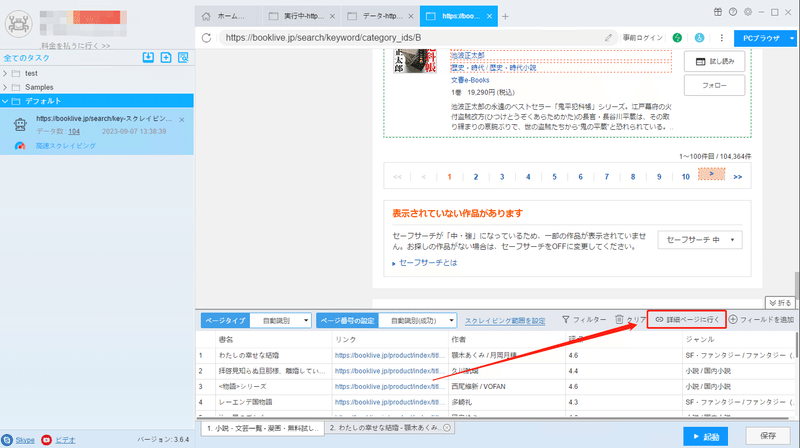Click the highlighted next page > arrow
Screen dimensions: 800x448
point(711,174)
